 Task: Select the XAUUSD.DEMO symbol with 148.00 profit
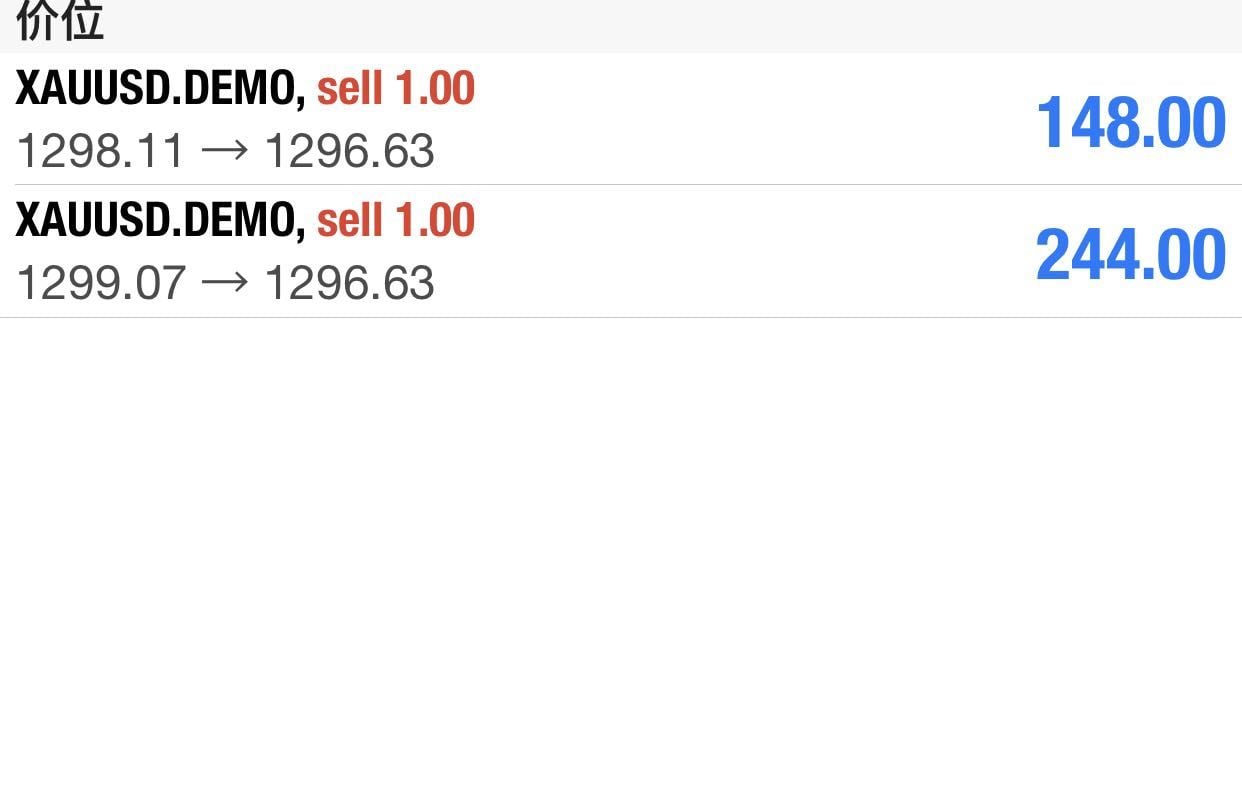point(160,89)
